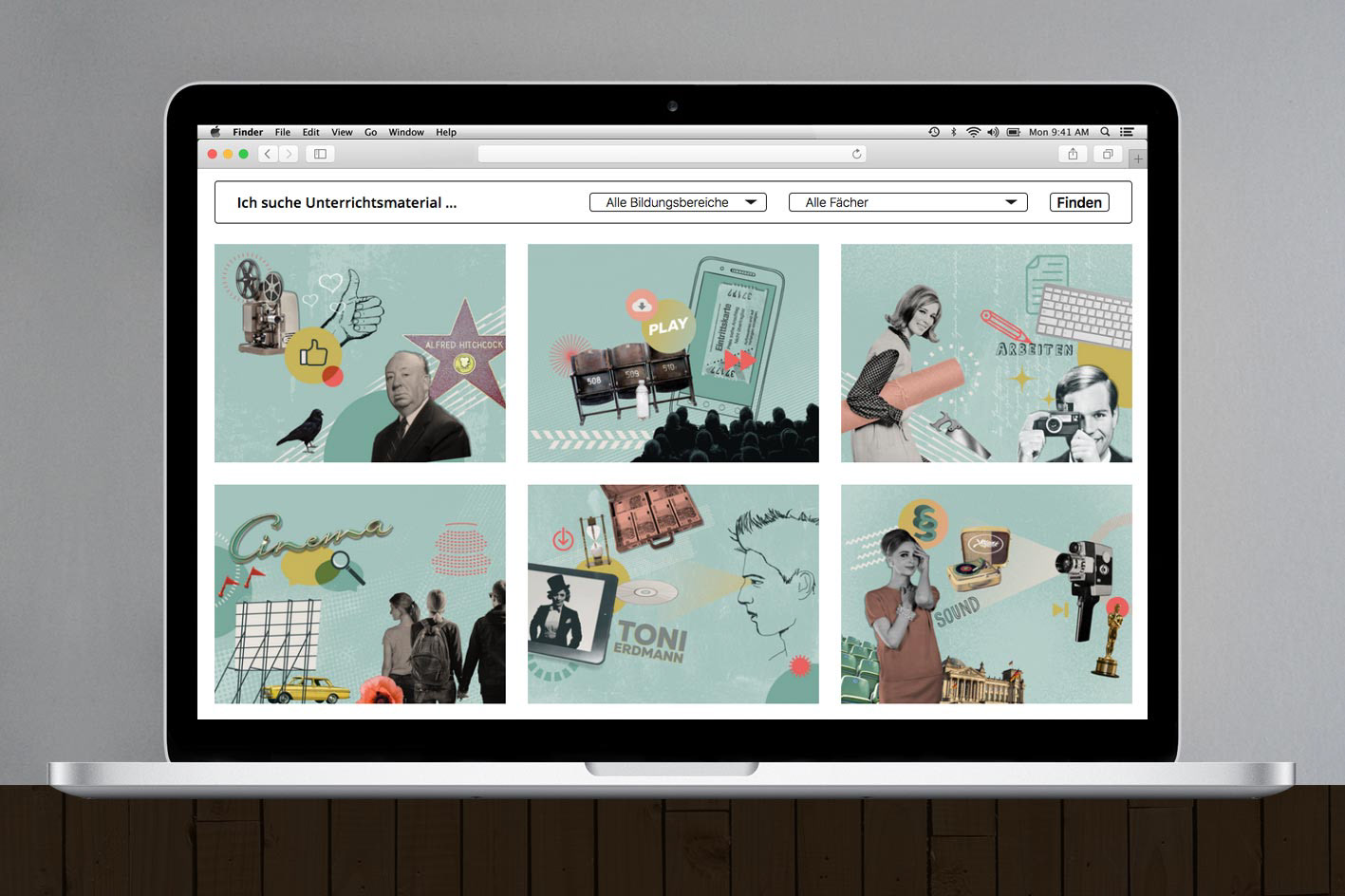Image resolution: width=1345 pixels, height=896 pixels.
Task: Close the browser window with the red button
Action: point(213,154)
